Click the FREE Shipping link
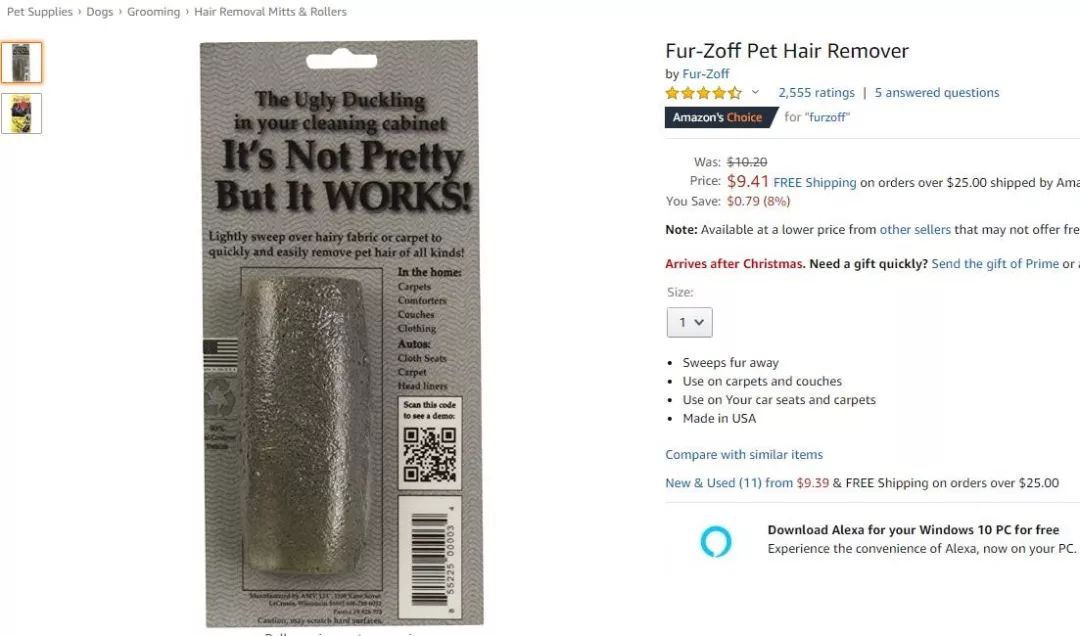 click(815, 183)
